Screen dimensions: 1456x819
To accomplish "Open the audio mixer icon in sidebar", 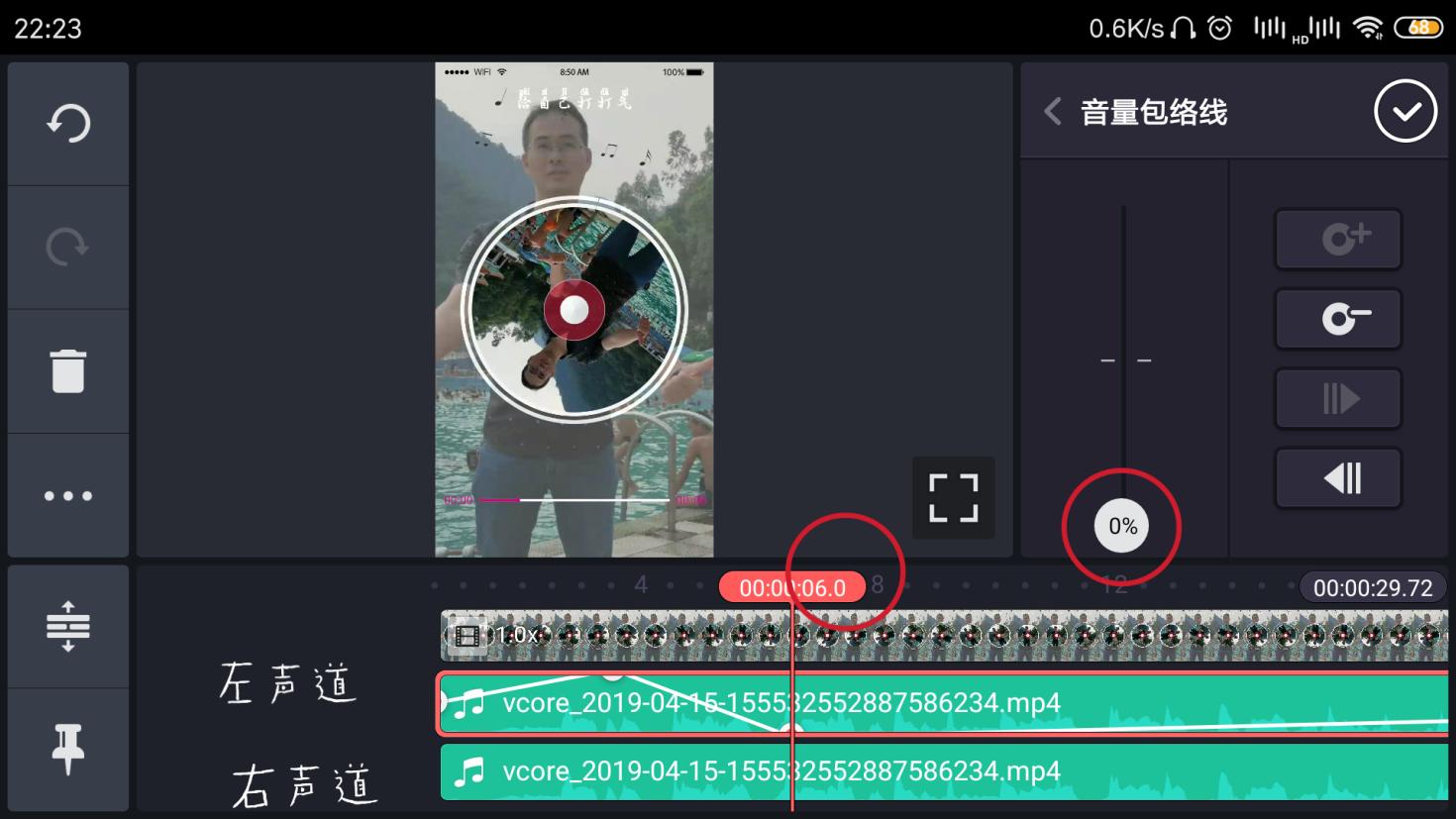I will coord(67,628).
